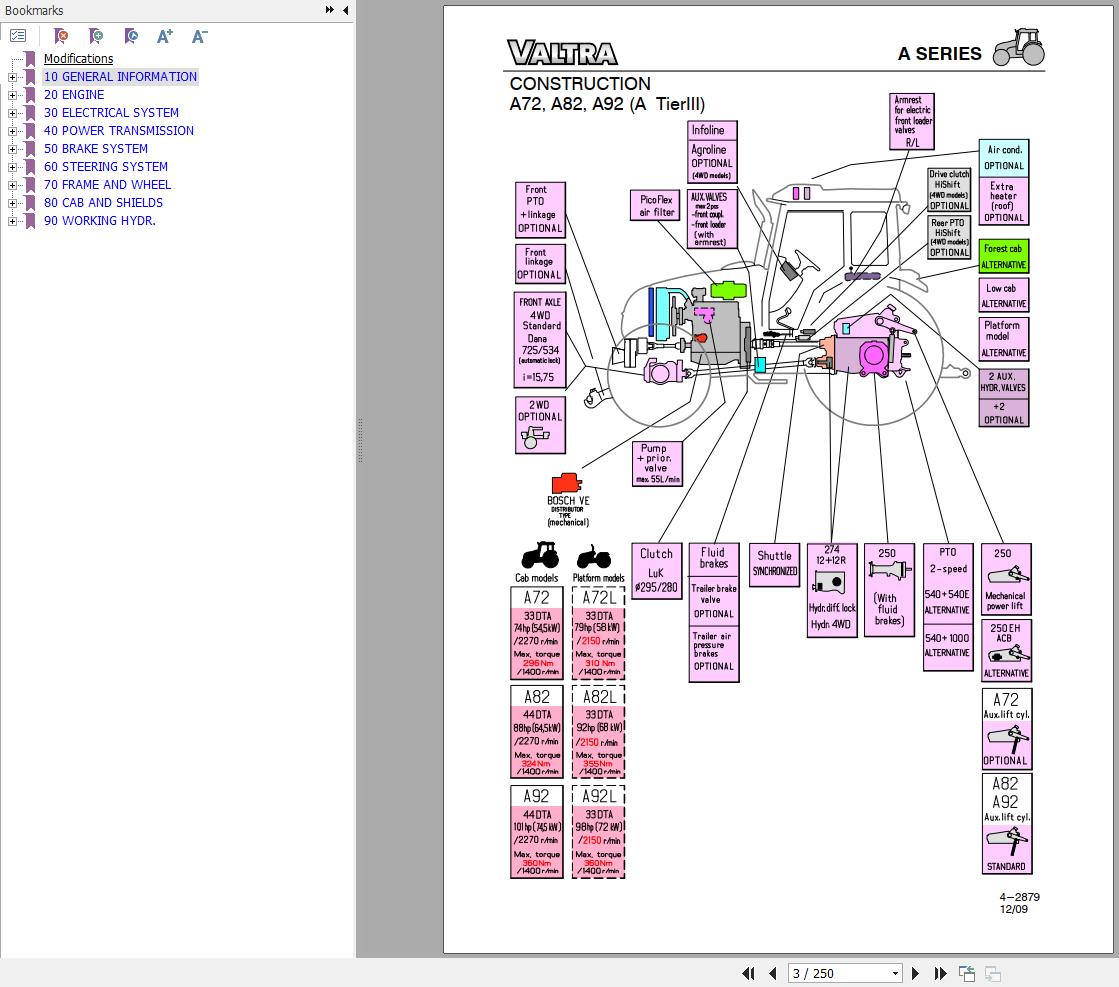Click the A SERIES title text

939,54
